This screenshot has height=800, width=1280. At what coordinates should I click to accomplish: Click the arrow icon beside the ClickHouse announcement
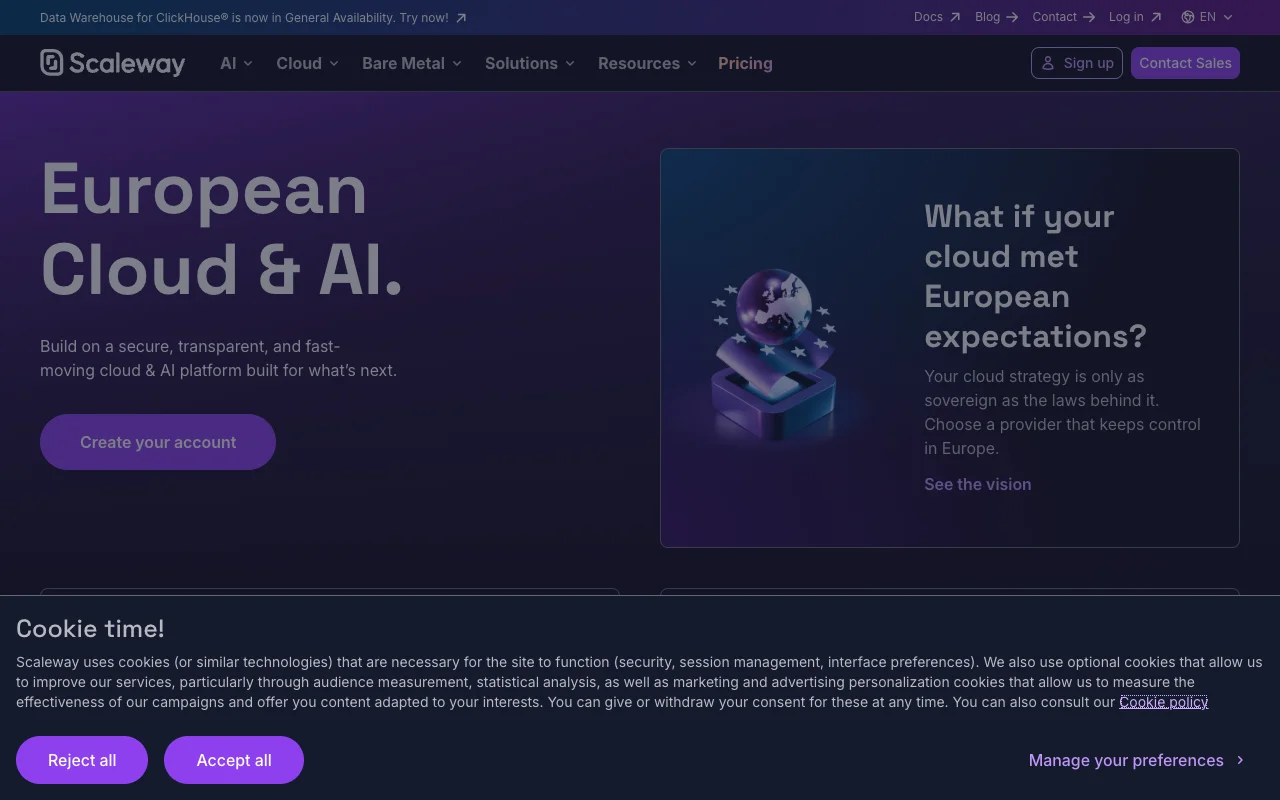461,18
